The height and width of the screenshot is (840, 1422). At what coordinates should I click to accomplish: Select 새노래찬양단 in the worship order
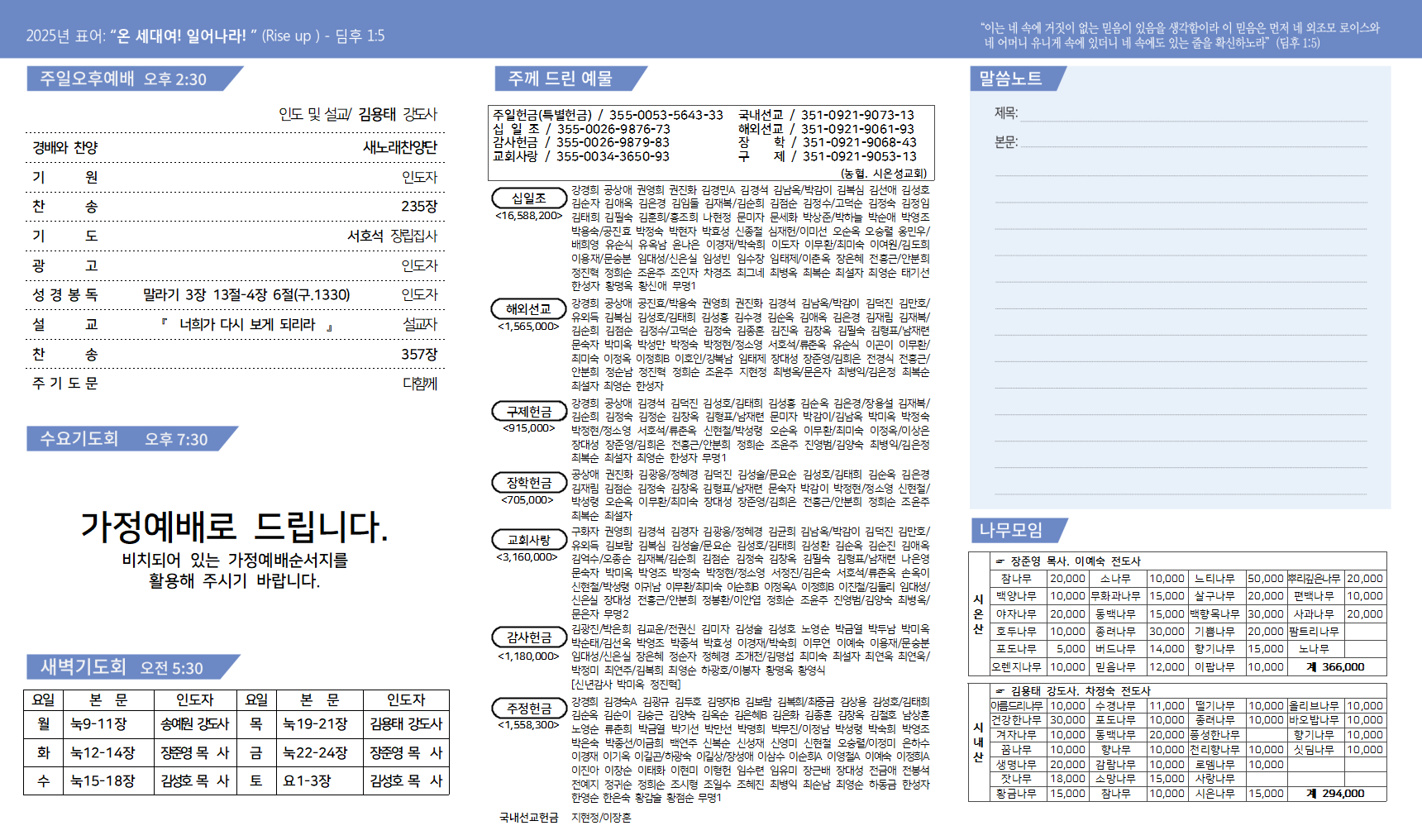point(400,147)
